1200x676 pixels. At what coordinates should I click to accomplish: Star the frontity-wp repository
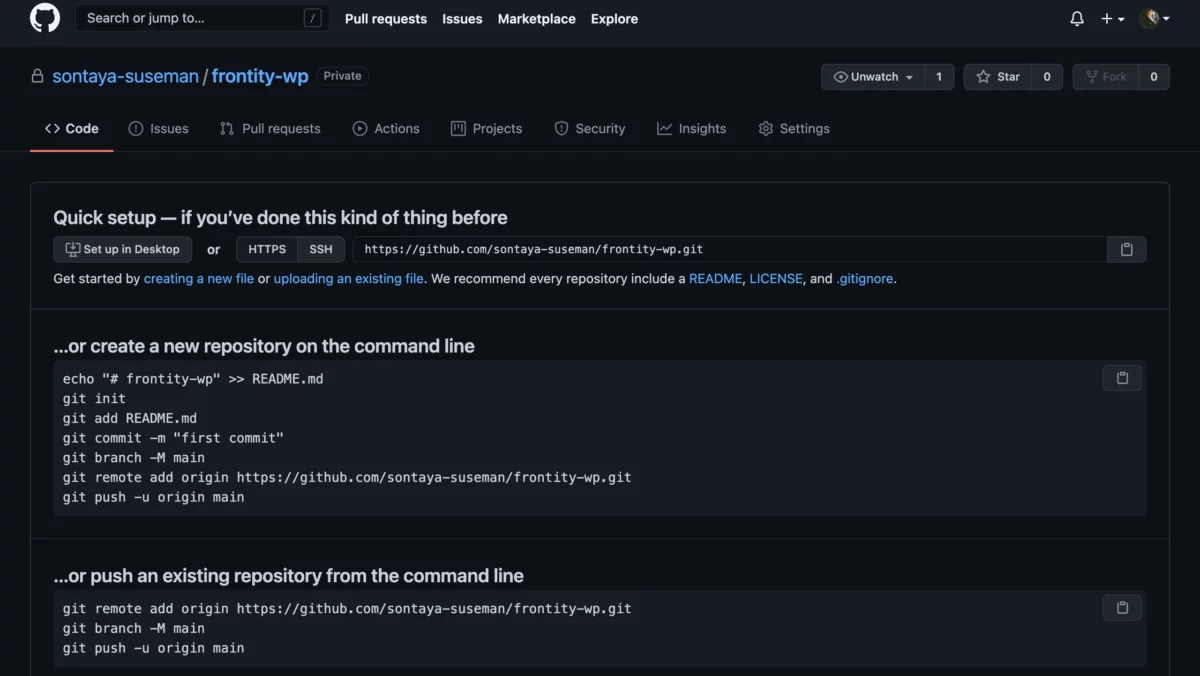point(998,77)
